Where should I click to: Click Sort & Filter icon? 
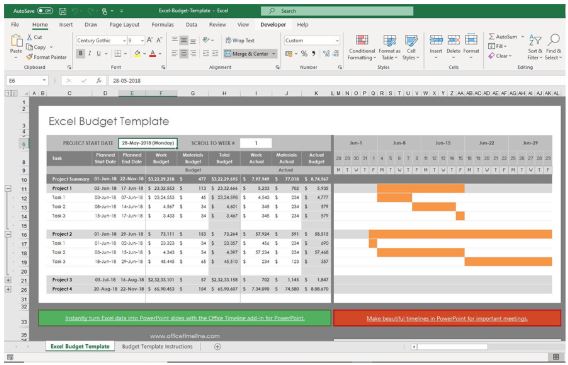535,40
